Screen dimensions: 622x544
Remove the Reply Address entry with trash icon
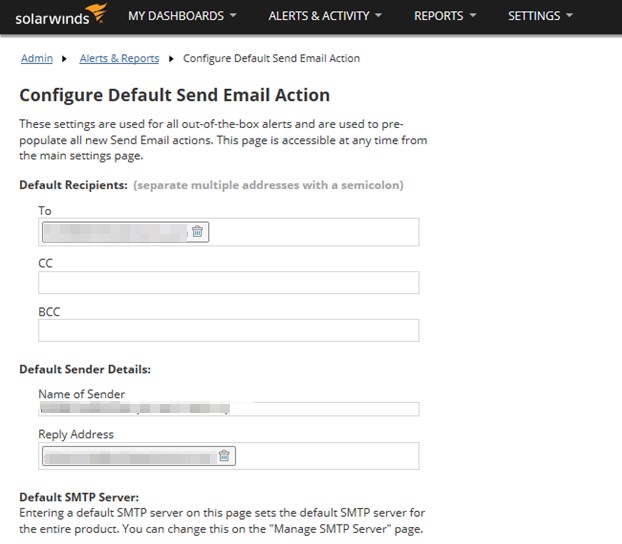[225, 456]
